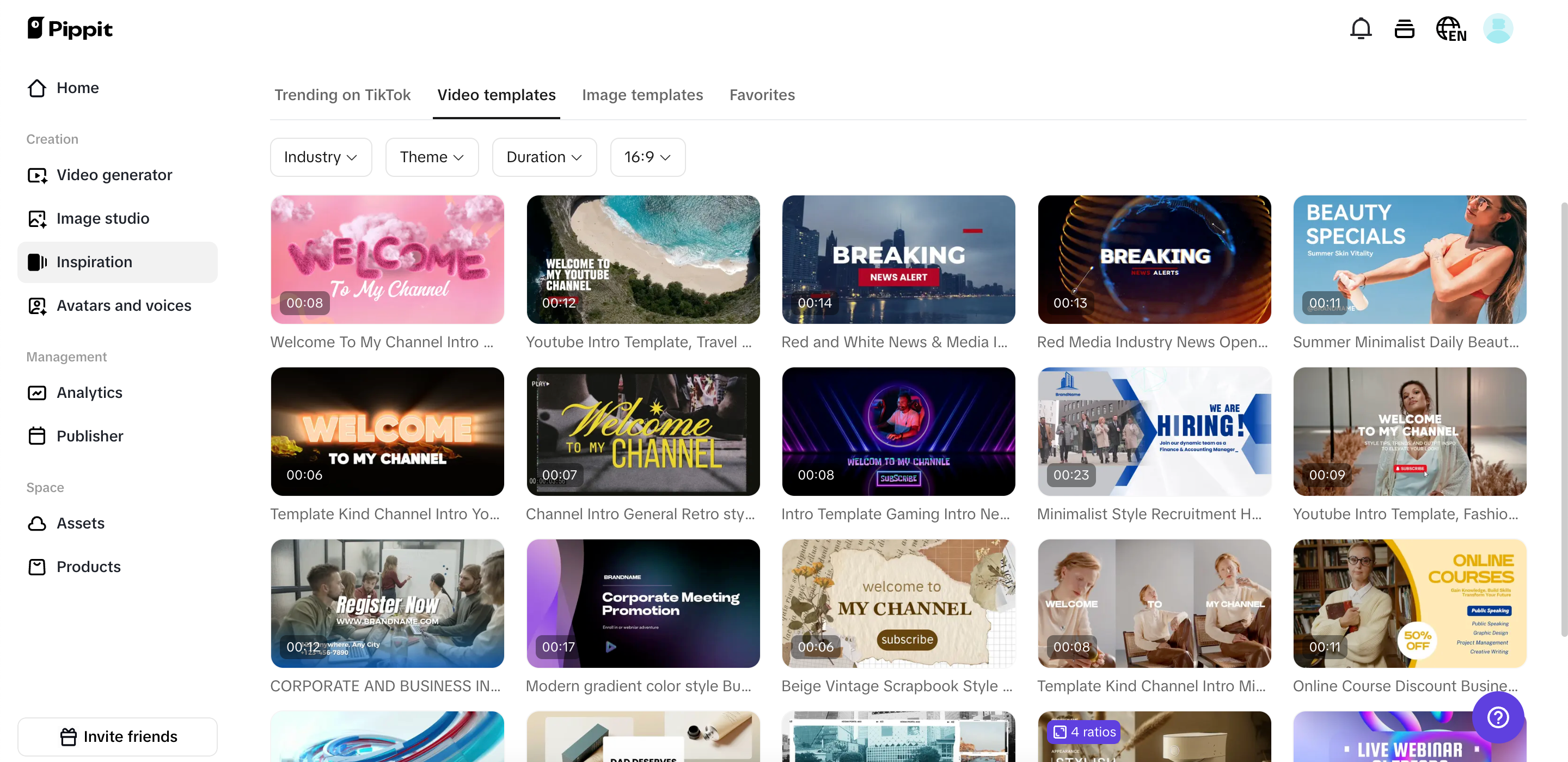1568x762 pixels.
Task: Open the help question mark button
Action: (x=1497, y=716)
